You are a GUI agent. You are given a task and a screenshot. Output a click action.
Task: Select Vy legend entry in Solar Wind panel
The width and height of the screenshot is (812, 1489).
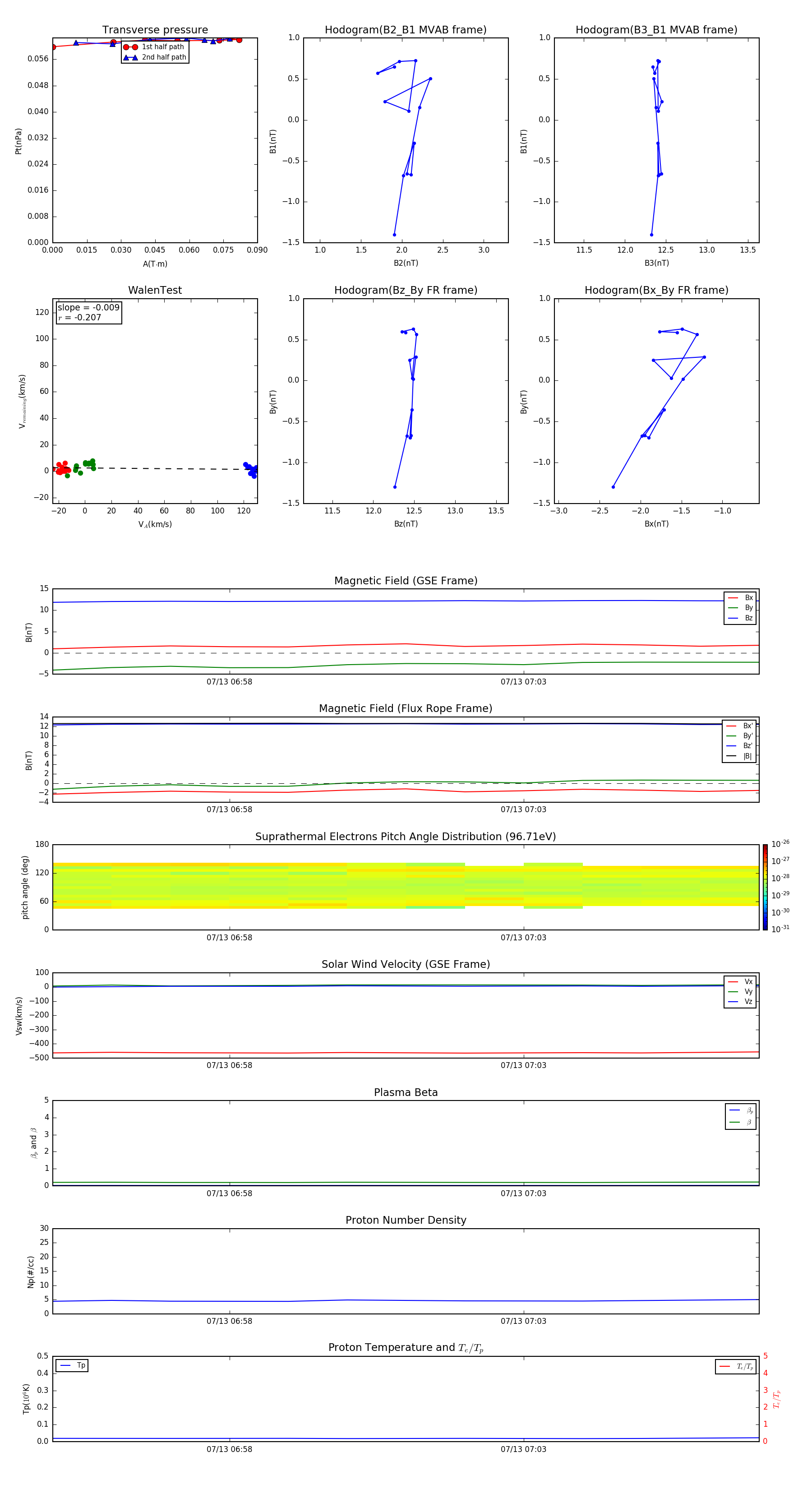(740, 991)
